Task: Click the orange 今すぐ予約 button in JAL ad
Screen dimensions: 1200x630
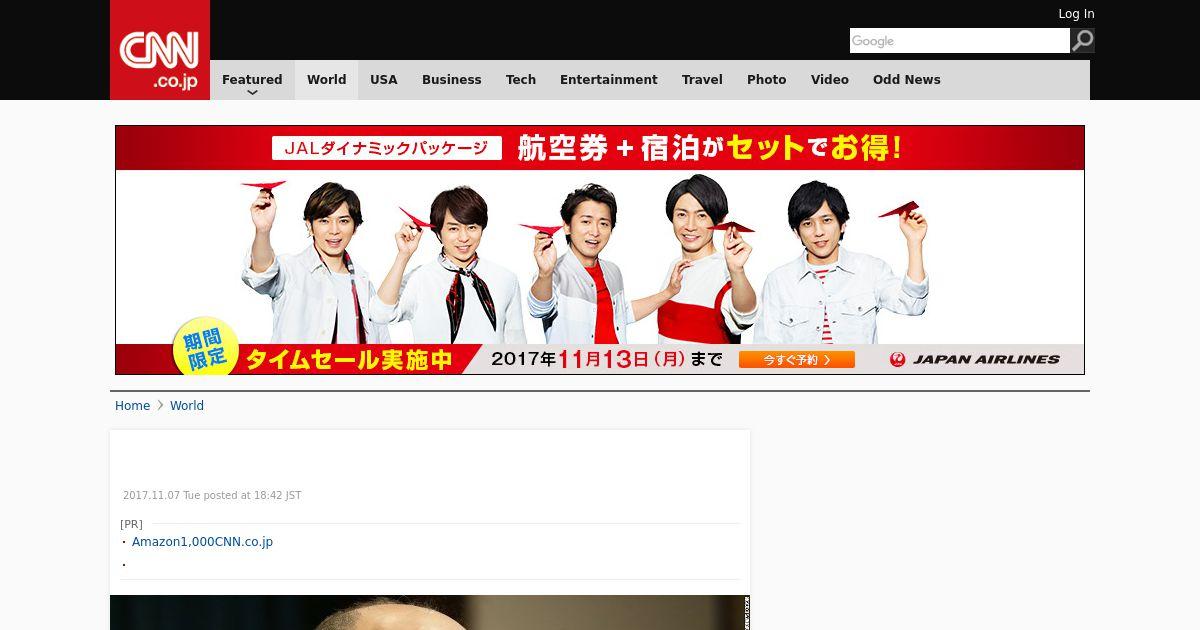Action: 797,359
